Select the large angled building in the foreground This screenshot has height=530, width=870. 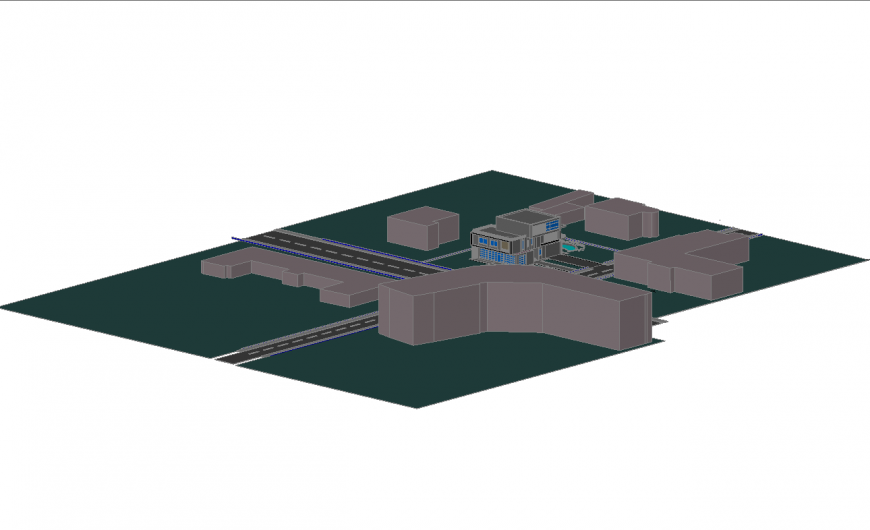516,306
